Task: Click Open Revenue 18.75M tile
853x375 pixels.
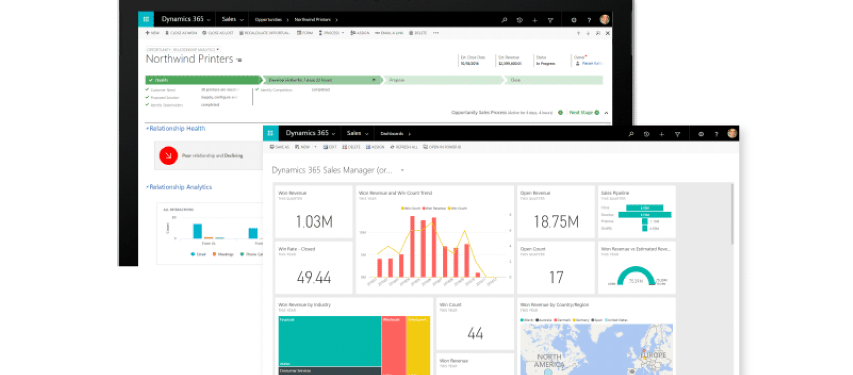Action: pyautogui.click(x=555, y=212)
